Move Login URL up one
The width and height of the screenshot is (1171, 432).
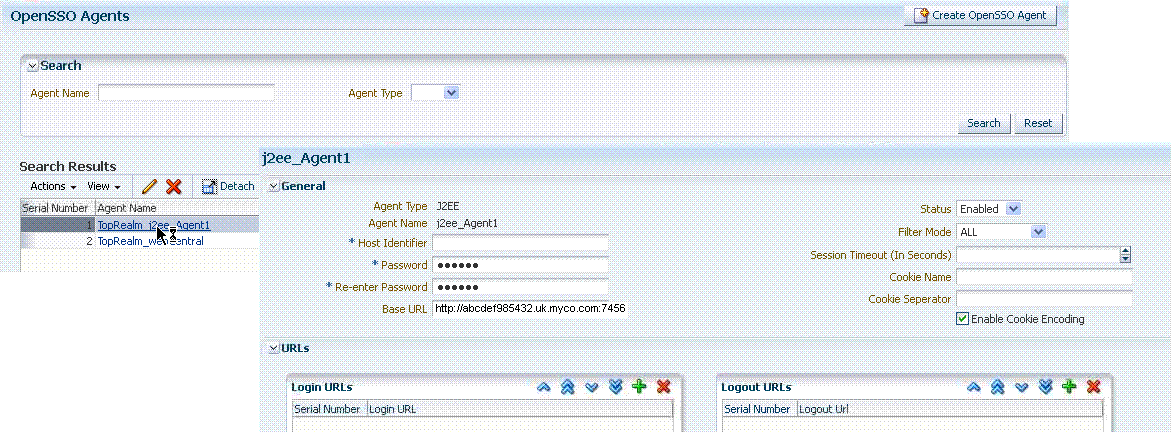[544, 387]
